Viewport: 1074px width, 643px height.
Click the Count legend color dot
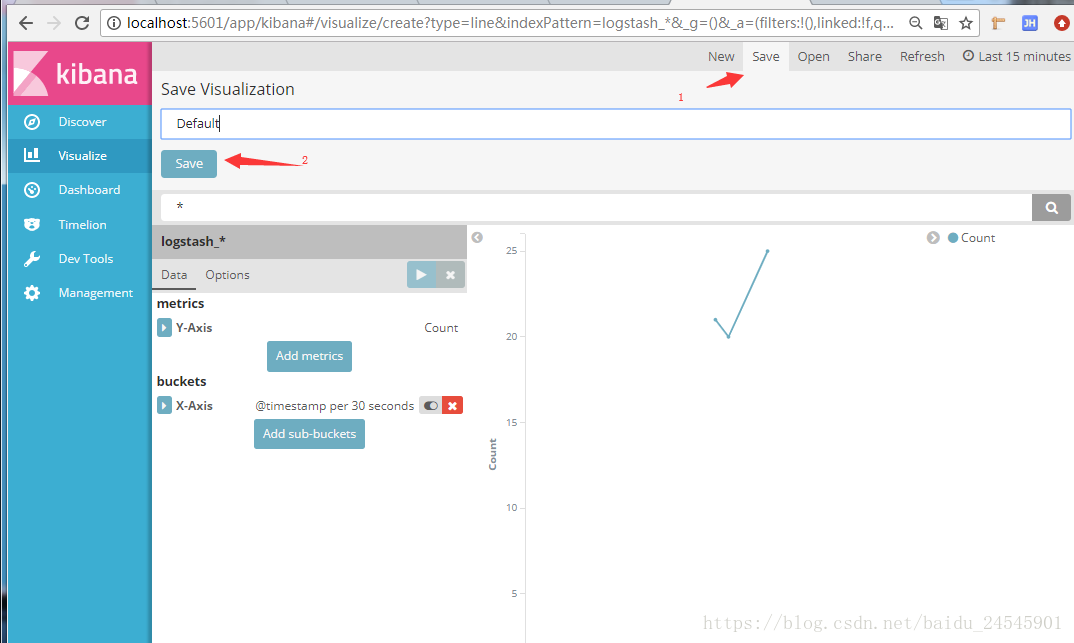click(x=953, y=238)
